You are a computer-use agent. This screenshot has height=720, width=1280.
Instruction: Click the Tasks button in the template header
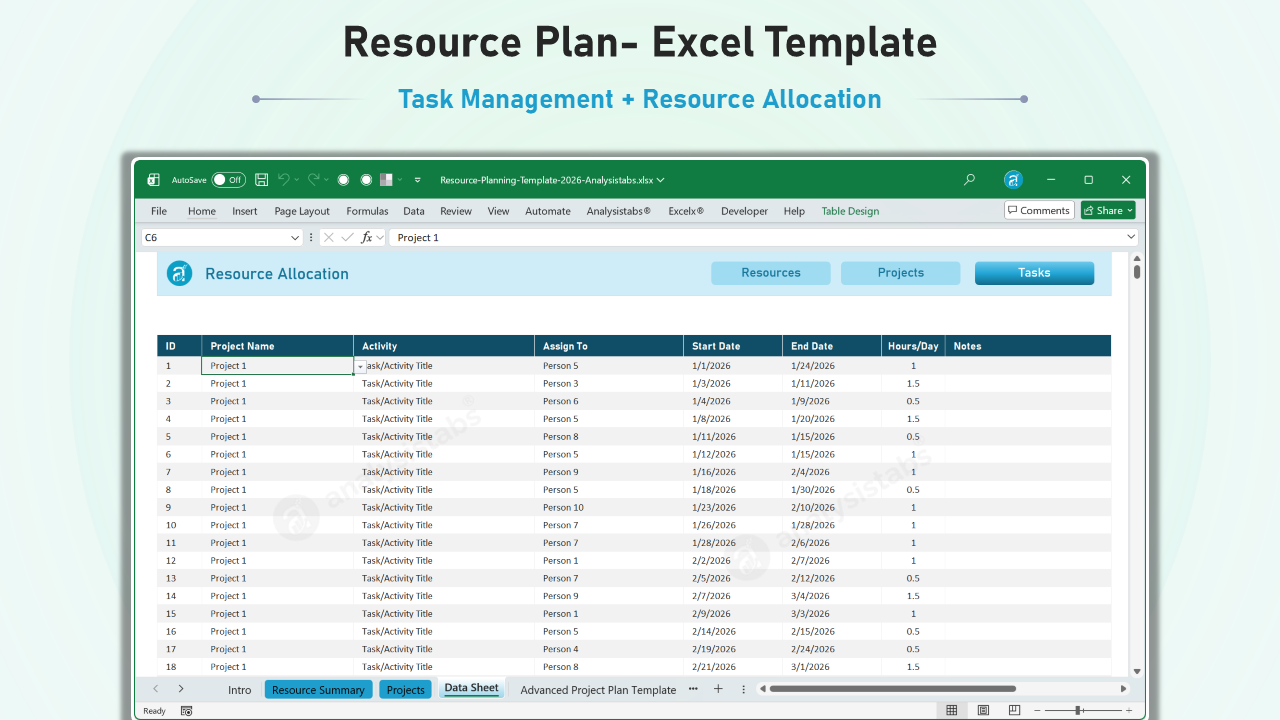click(1034, 272)
